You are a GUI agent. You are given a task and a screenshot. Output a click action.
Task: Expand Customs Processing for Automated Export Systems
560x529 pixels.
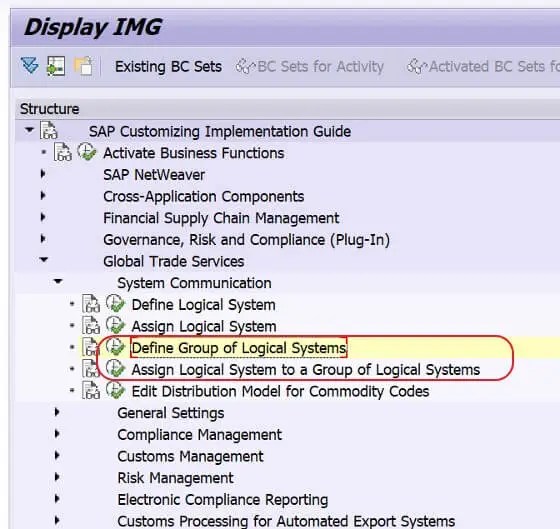[57, 521]
